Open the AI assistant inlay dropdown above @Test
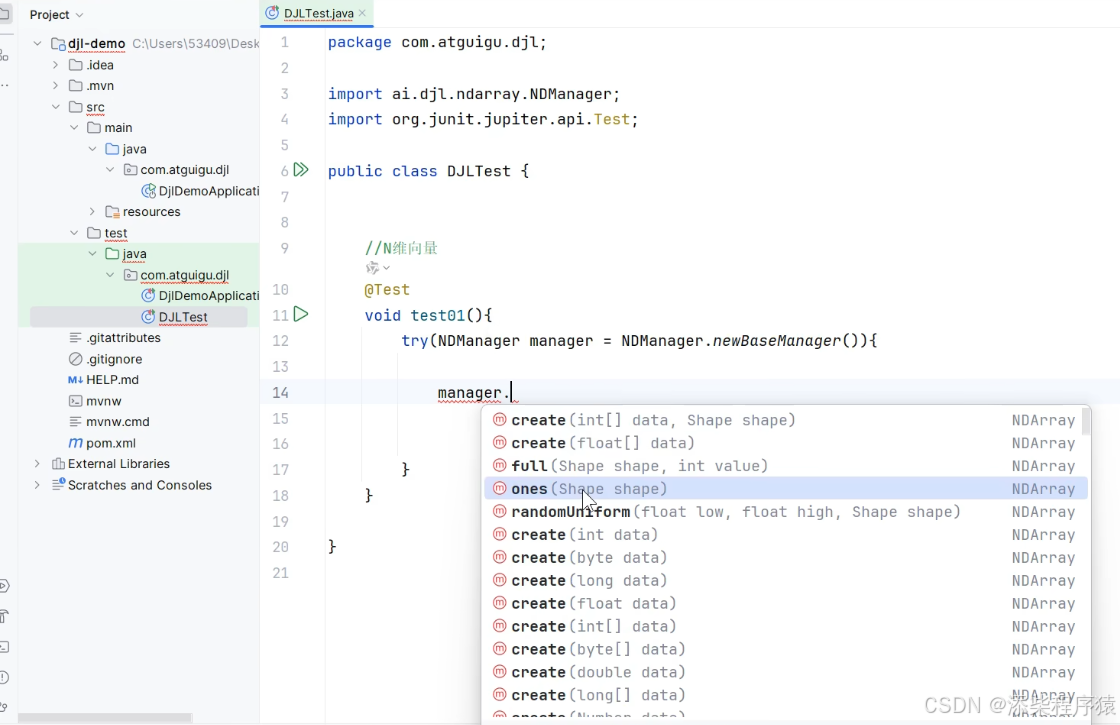Image resolution: width=1120 pixels, height=725 pixels. pos(378,268)
